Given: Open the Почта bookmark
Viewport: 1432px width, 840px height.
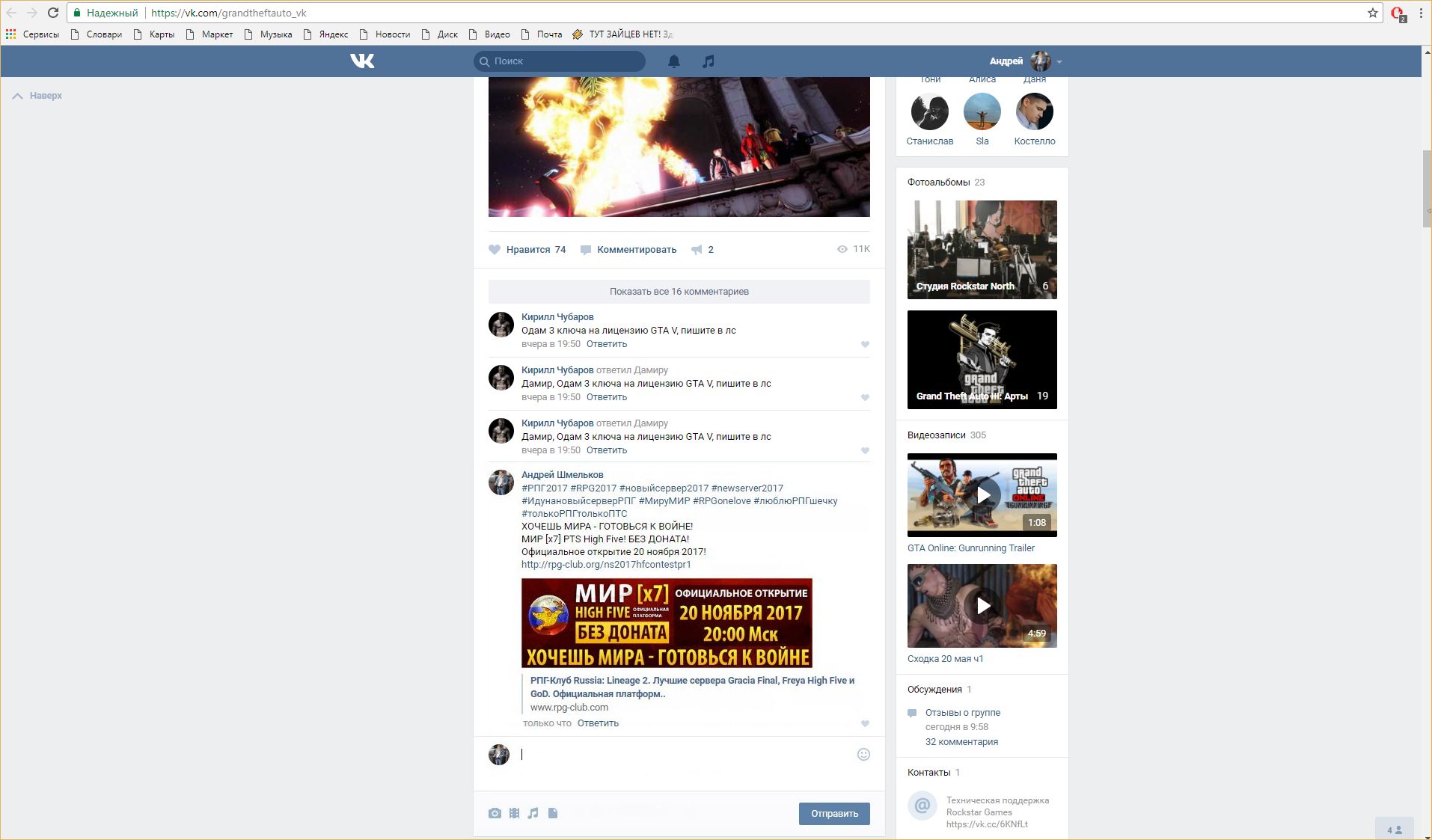Looking at the screenshot, I should 541,34.
